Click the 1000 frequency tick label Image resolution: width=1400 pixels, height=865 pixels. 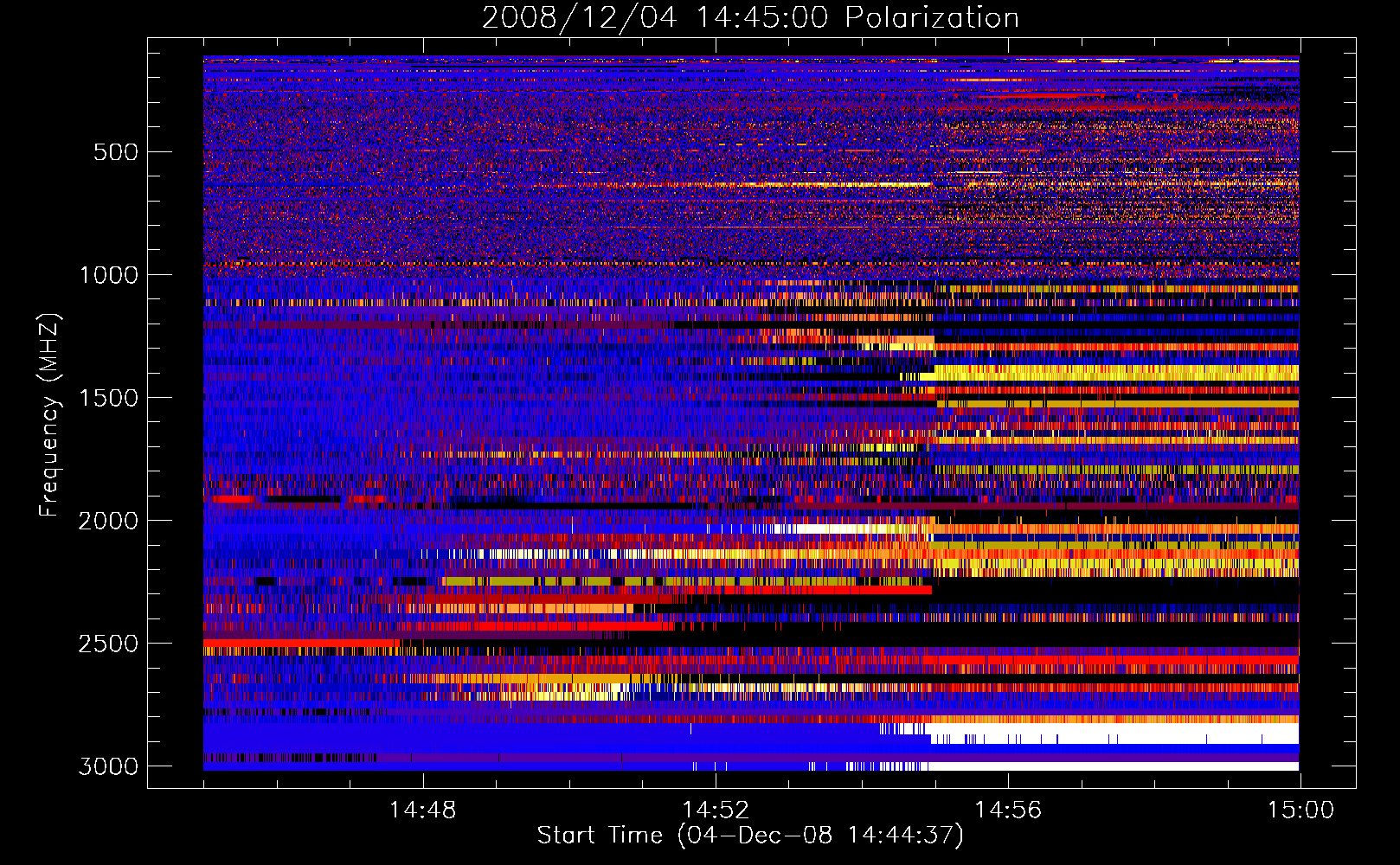[108, 275]
